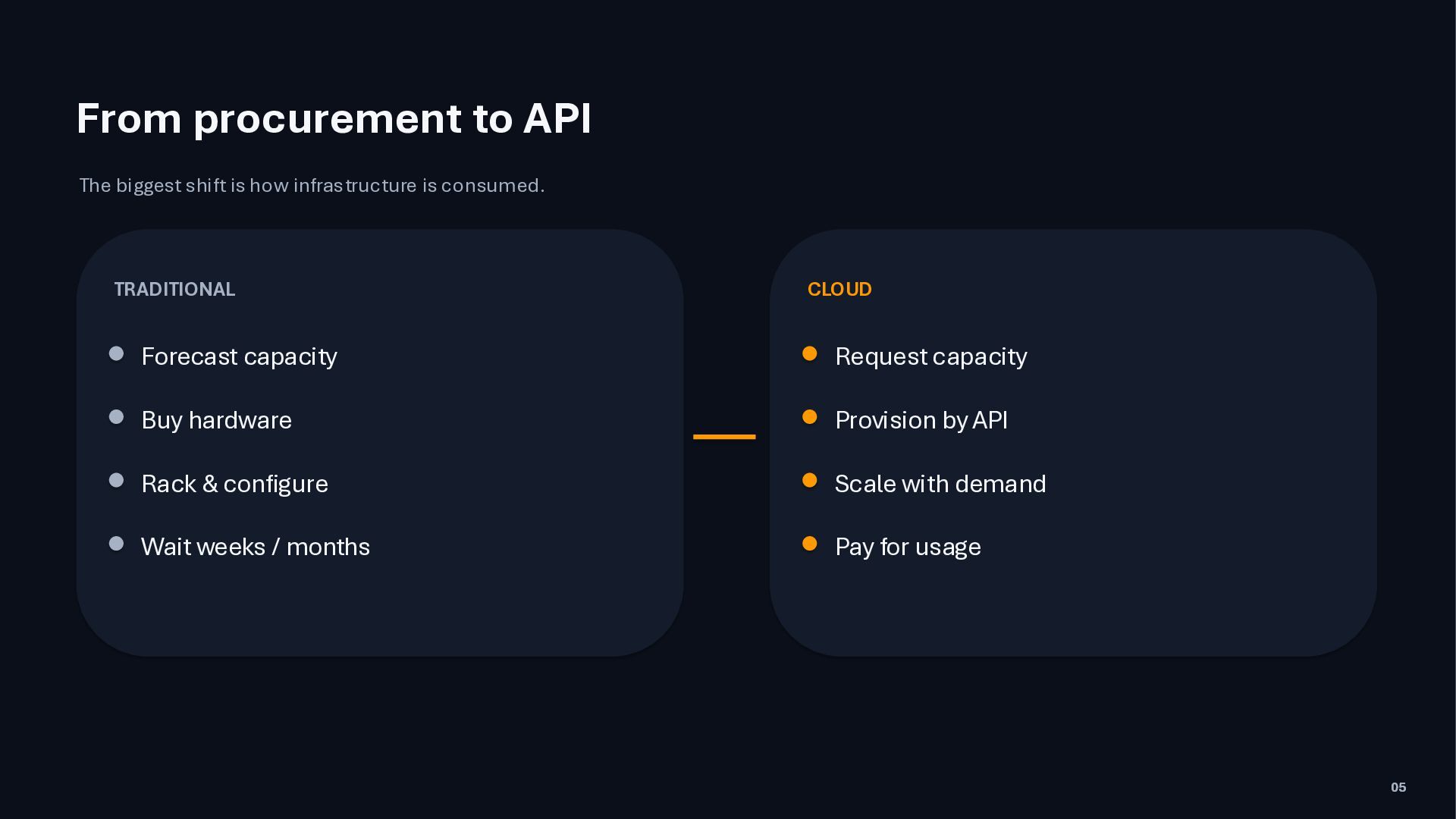Select the Buy hardware text
This screenshot has height=819, width=1456.
[216, 420]
